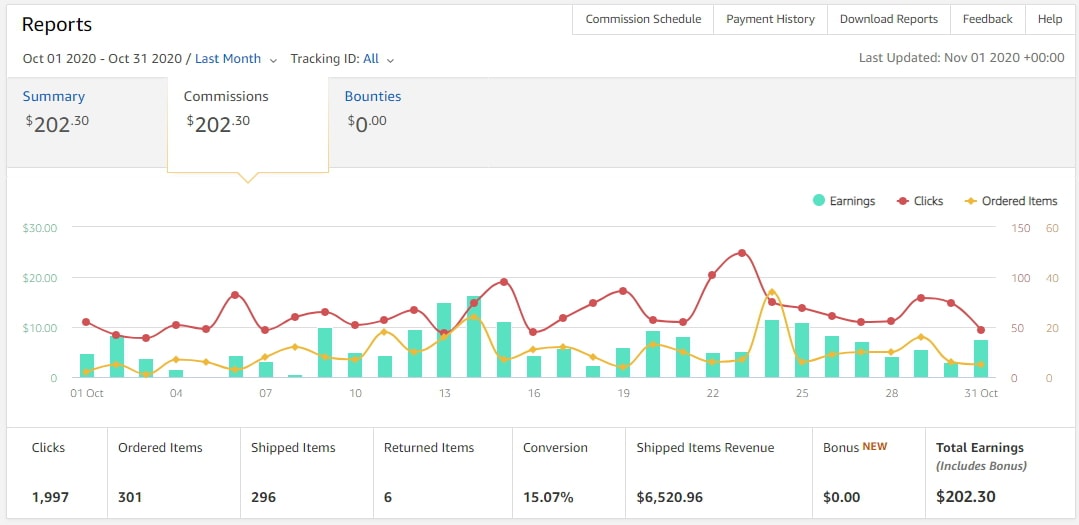Click the chevron beside Tracking ID All
Screen dimensions: 1079x525
point(390,61)
